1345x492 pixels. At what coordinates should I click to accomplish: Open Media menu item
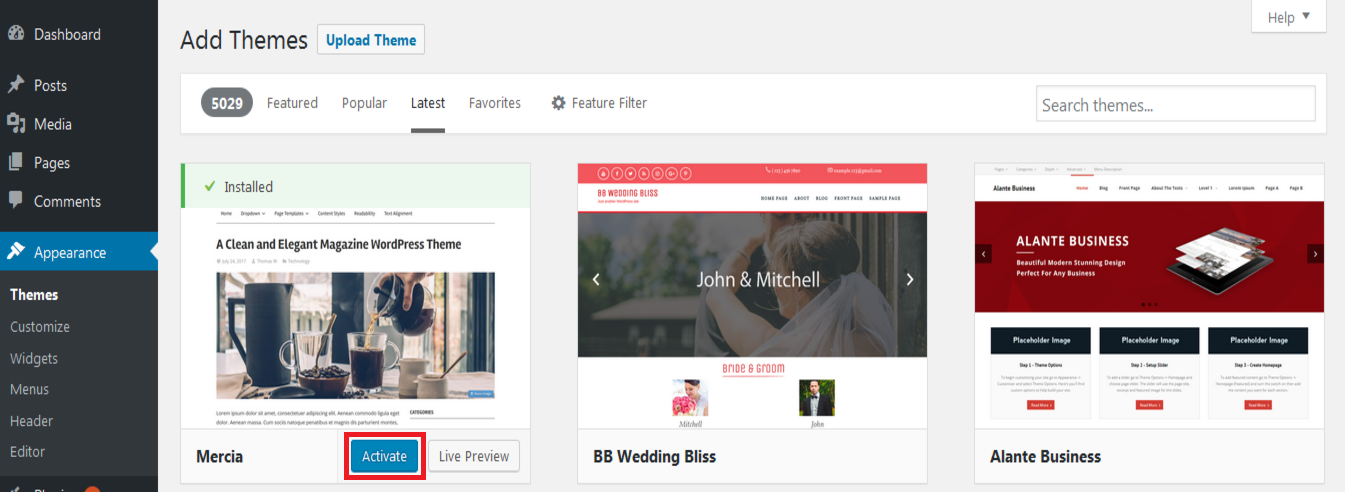click(x=79, y=124)
